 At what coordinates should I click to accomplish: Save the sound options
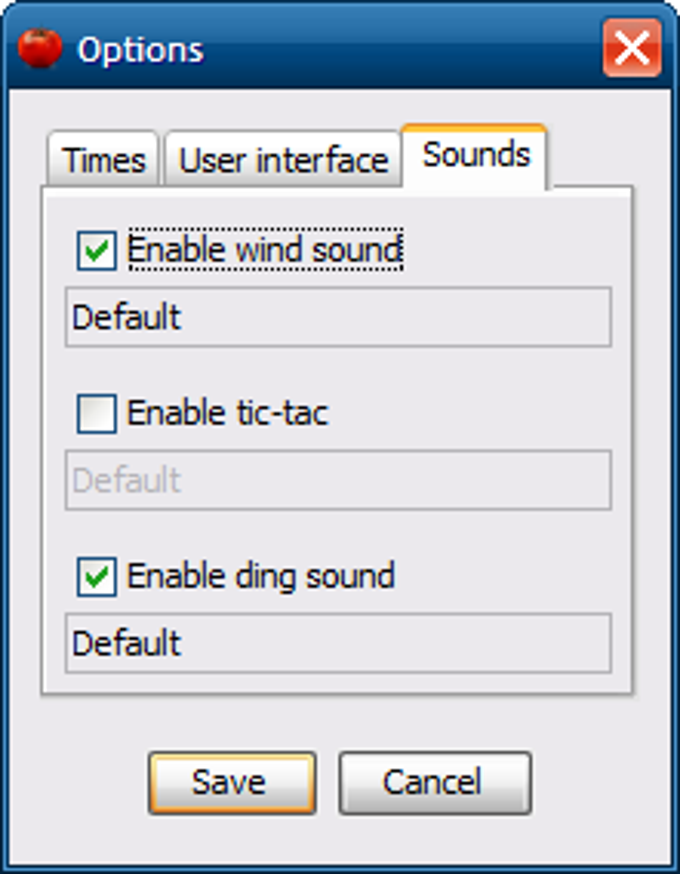tap(232, 783)
